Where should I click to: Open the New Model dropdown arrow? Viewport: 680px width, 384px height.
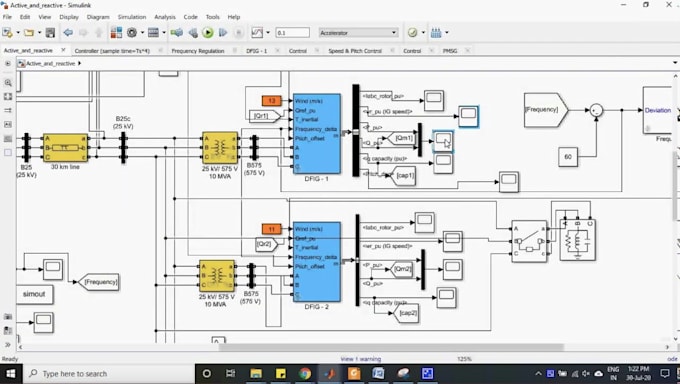tap(18, 33)
